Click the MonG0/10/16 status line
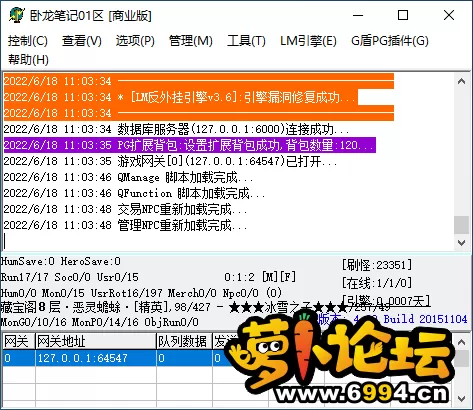The height and width of the screenshot is (410, 473). (x=100, y=322)
